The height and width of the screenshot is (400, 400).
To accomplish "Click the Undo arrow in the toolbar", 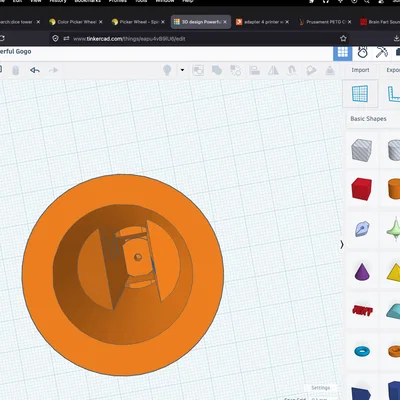I will point(35,70).
